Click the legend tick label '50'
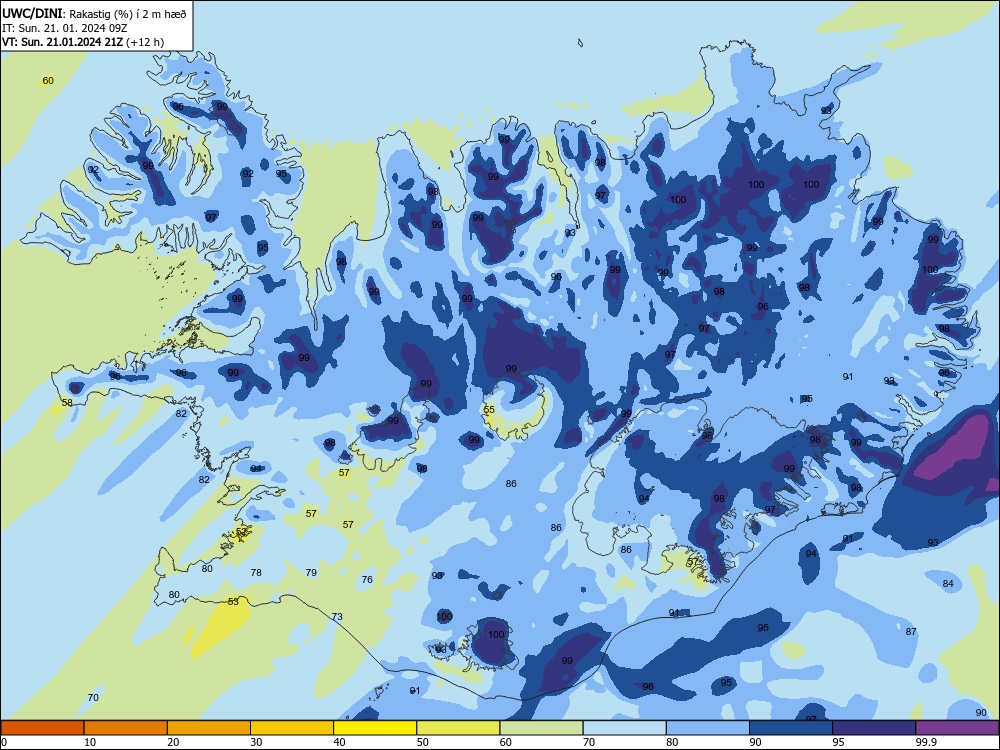The height and width of the screenshot is (750, 1000). [422, 742]
